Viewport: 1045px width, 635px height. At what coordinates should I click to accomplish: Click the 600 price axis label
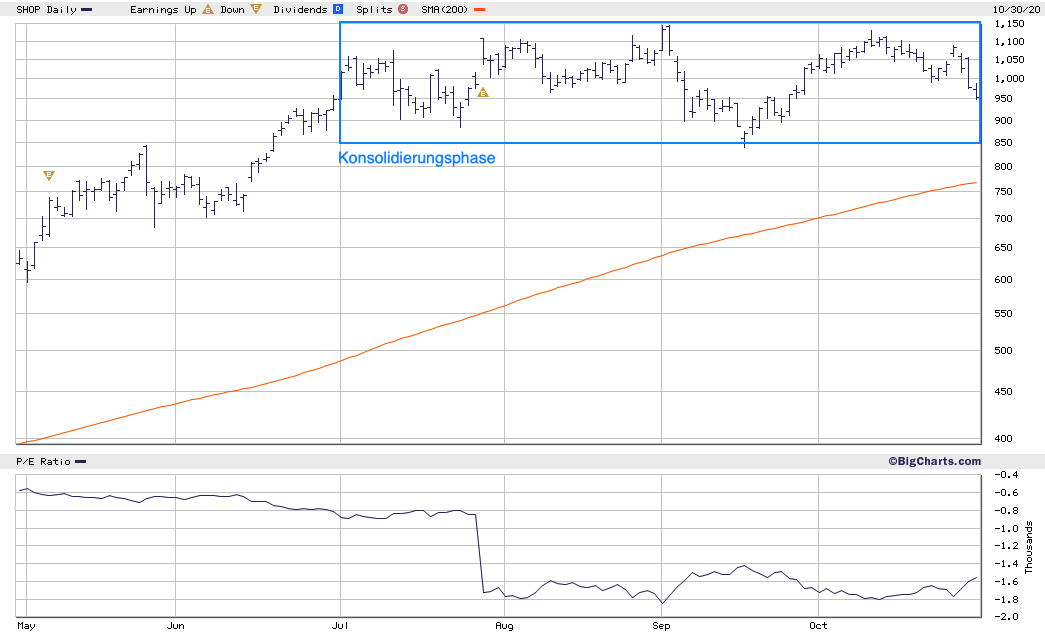(x=1003, y=280)
